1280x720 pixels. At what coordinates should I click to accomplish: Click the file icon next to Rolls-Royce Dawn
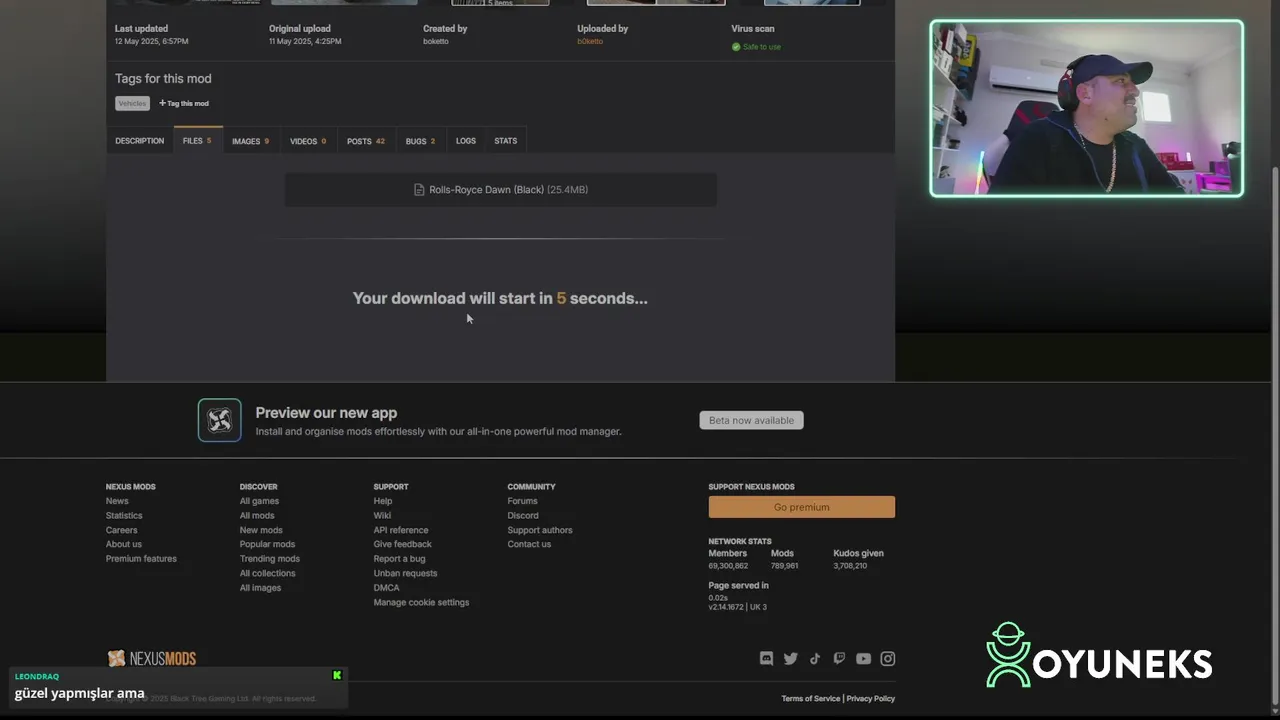click(x=419, y=190)
